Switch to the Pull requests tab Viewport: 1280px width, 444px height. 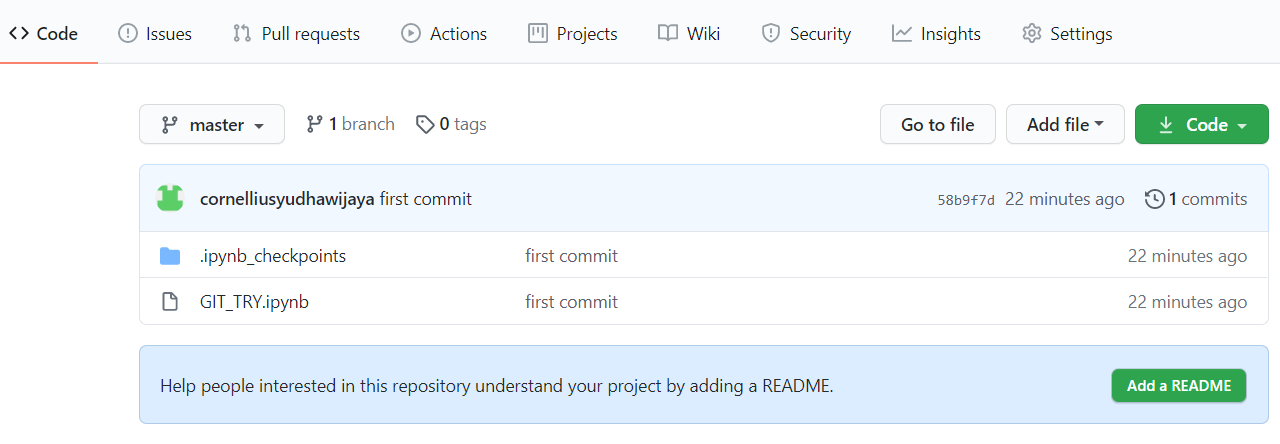tap(296, 34)
